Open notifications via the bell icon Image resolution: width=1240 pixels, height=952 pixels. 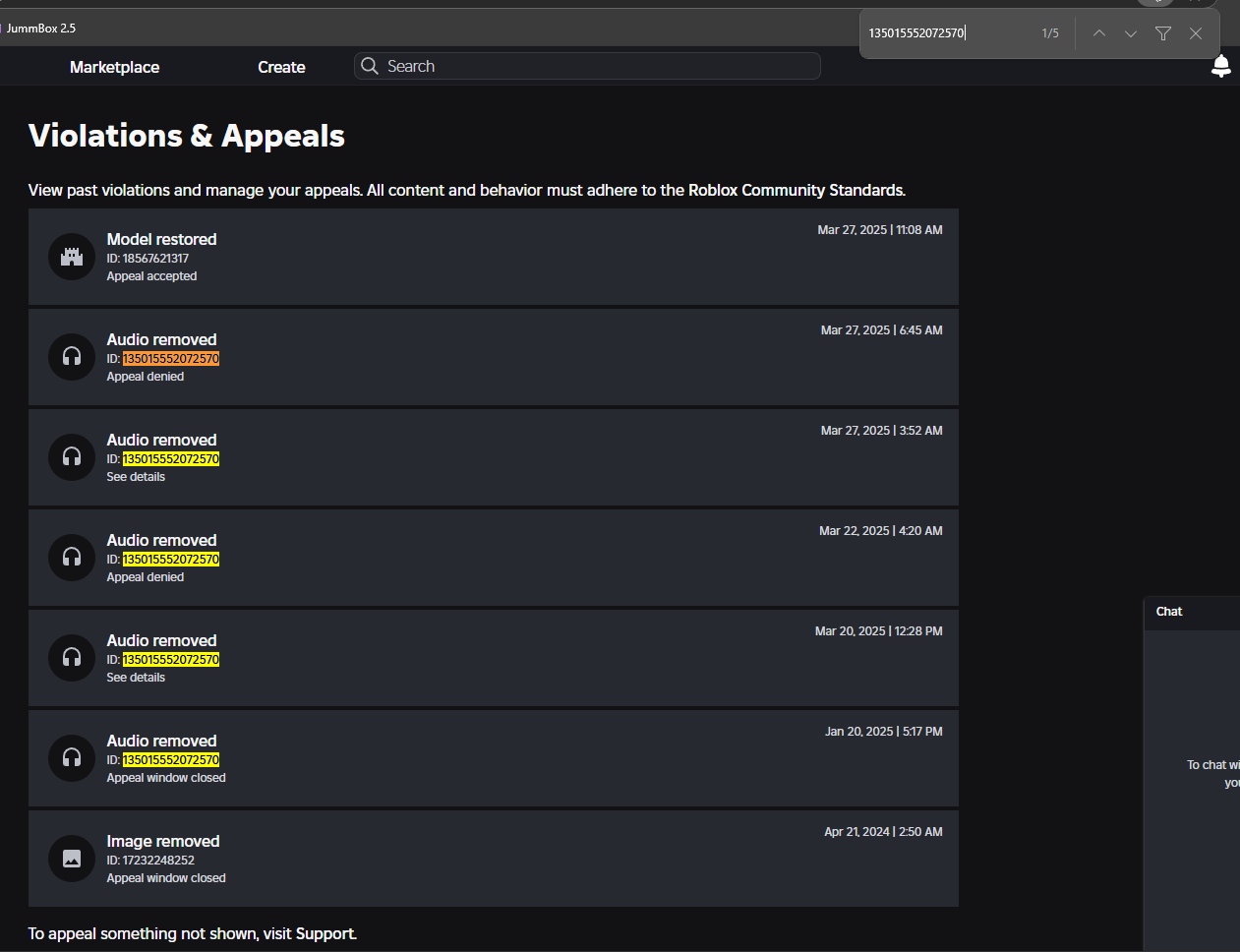(1220, 66)
